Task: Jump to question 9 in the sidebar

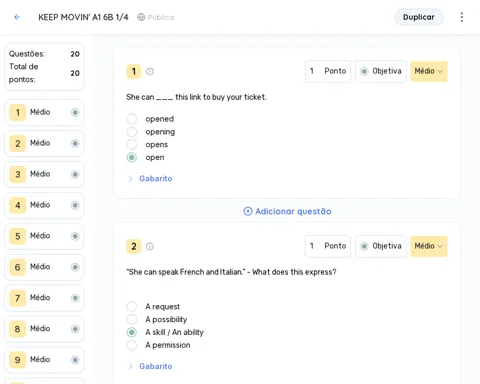Action: coord(44,360)
